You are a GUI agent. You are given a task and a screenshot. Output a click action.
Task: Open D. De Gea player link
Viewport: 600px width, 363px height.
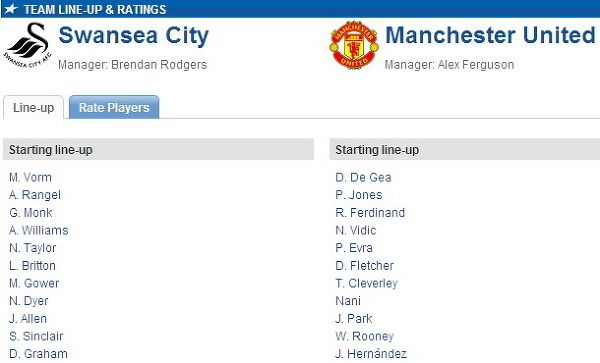[363, 177]
